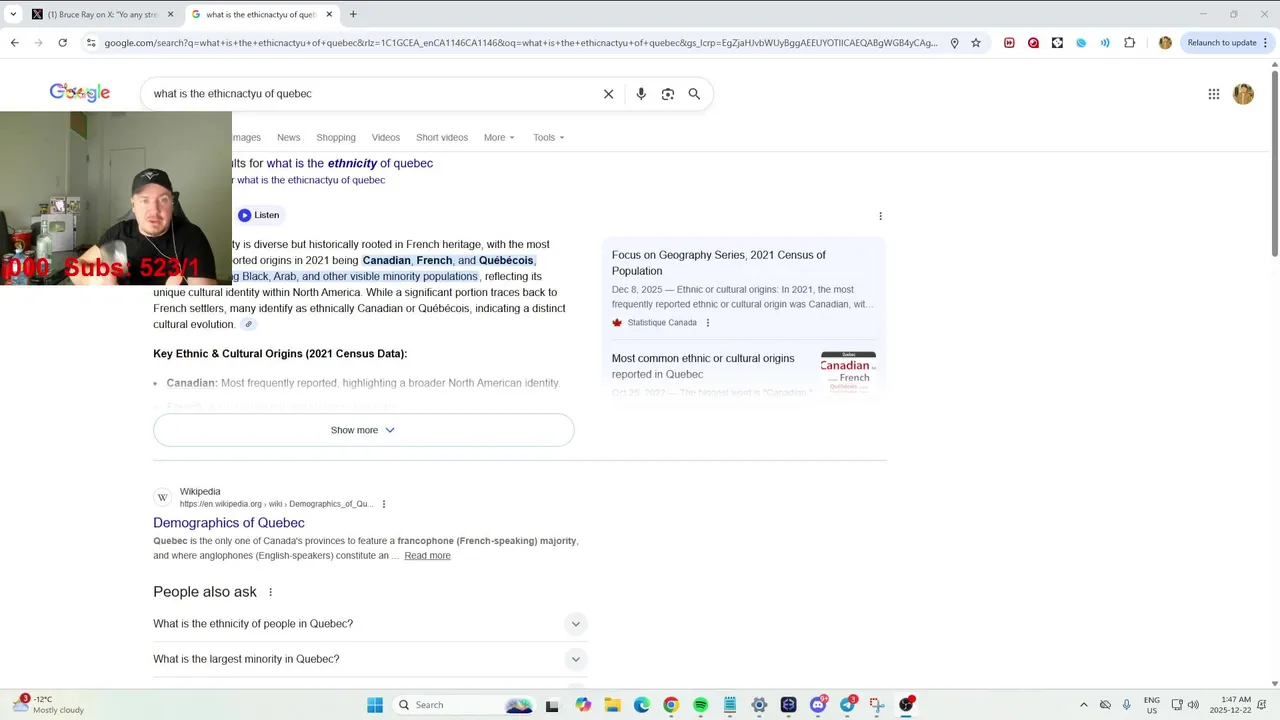The height and width of the screenshot is (720, 1280).
Task: Submit search with the magnifying glass icon
Action: pyautogui.click(x=694, y=94)
